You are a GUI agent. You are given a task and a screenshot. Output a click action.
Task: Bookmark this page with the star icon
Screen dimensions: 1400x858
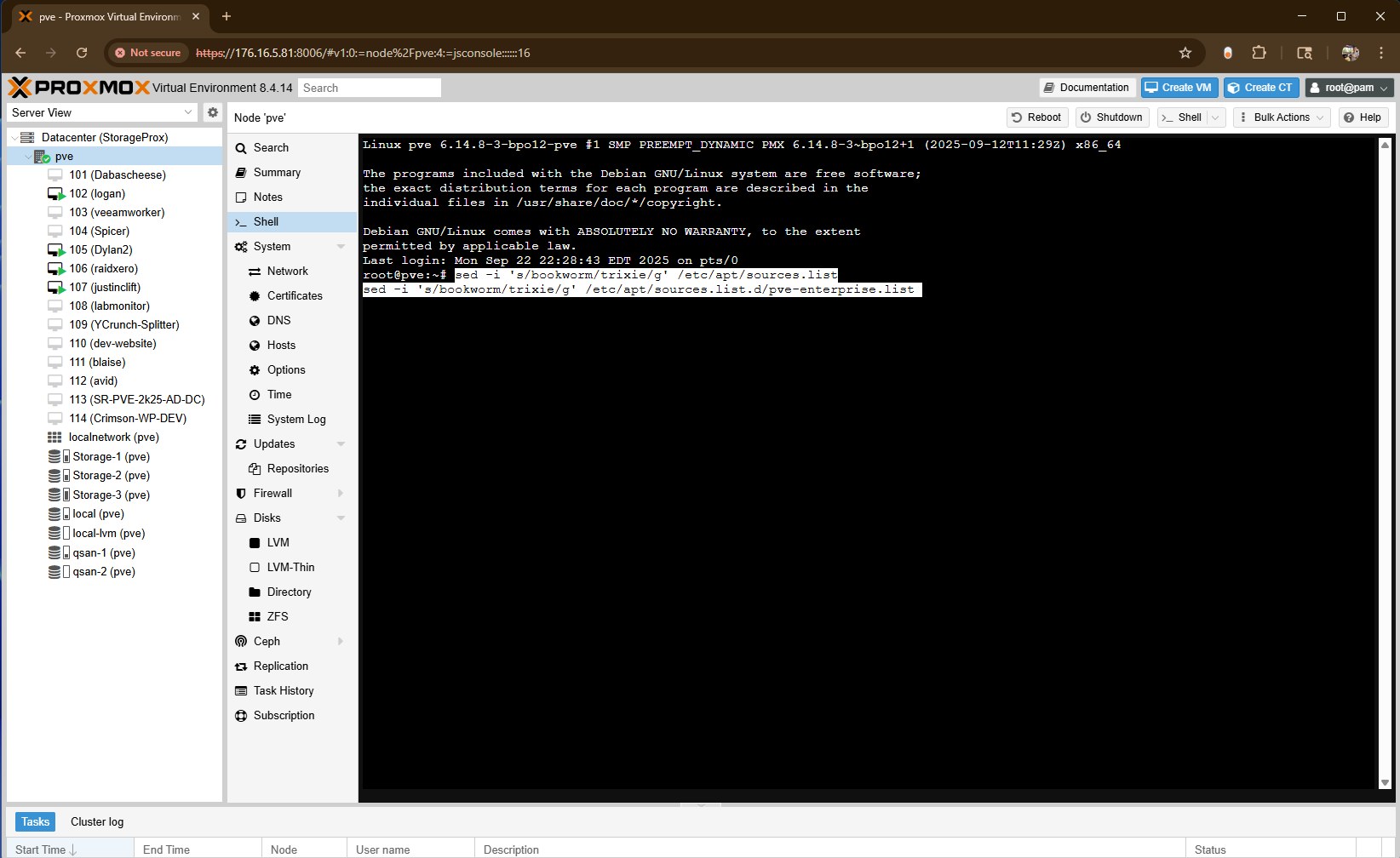pyautogui.click(x=1185, y=53)
